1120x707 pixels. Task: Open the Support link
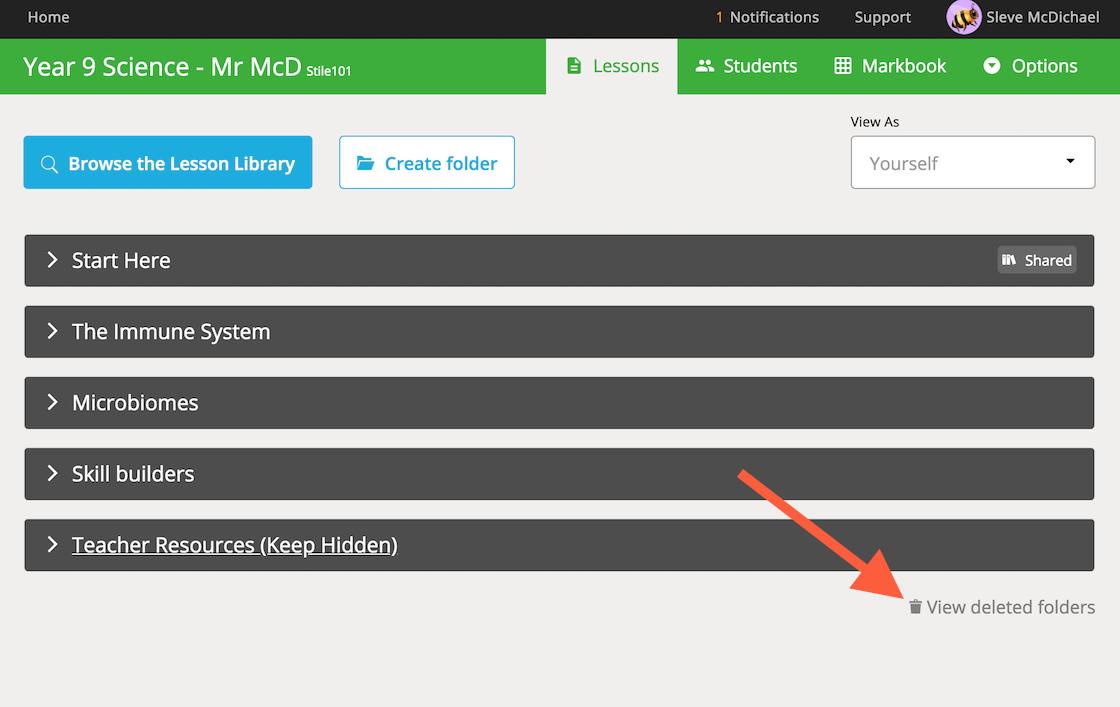pos(882,17)
